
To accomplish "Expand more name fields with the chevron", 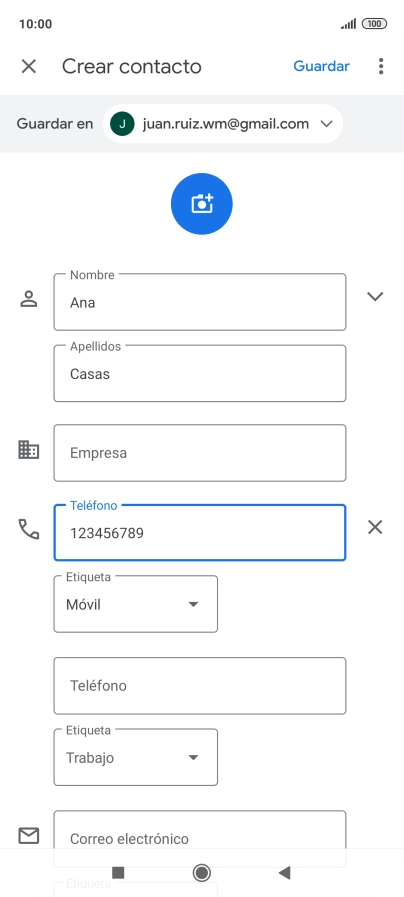I will 375,296.
